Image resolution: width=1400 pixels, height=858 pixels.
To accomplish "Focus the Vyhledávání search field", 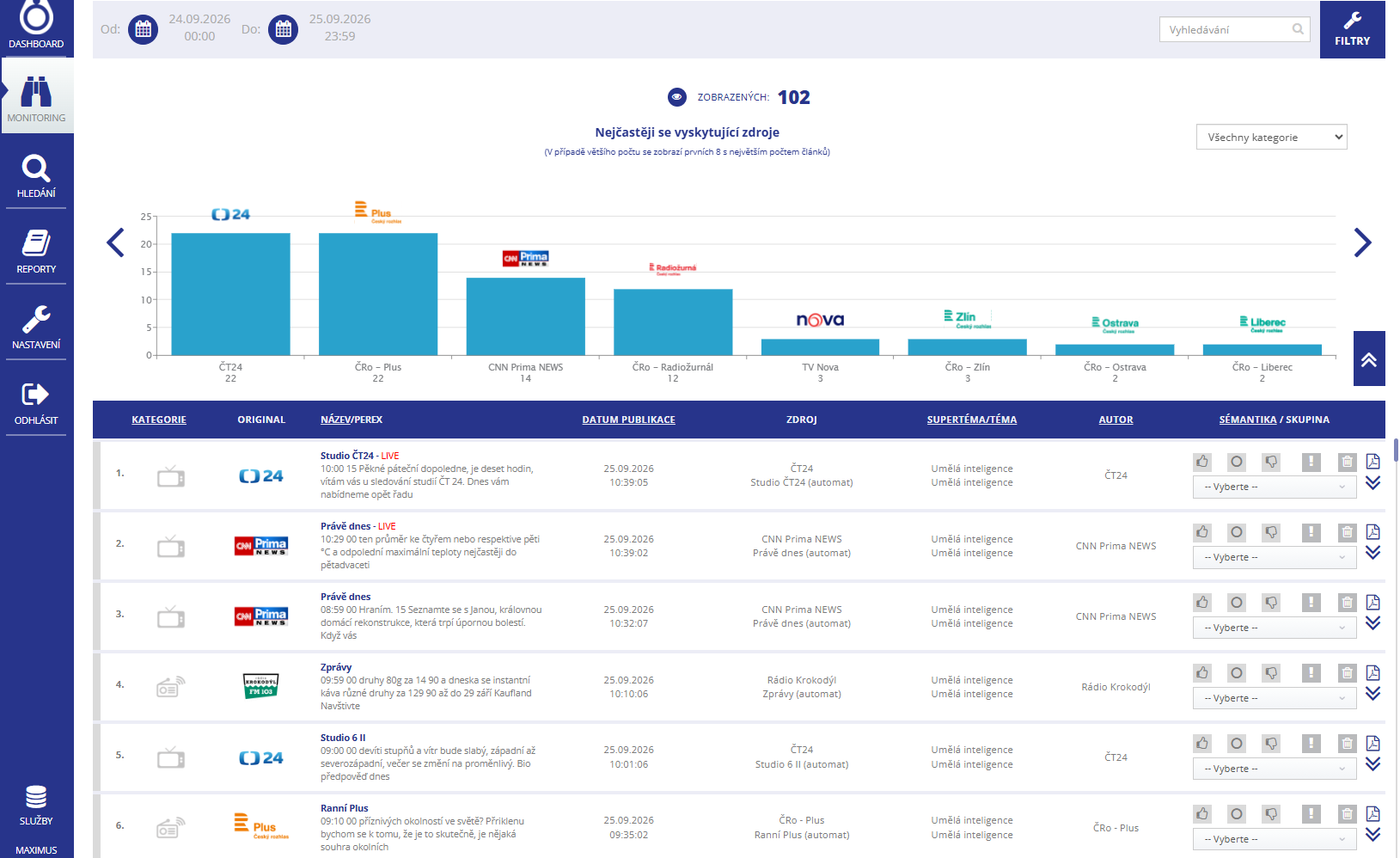I will click(x=1234, y=29).
